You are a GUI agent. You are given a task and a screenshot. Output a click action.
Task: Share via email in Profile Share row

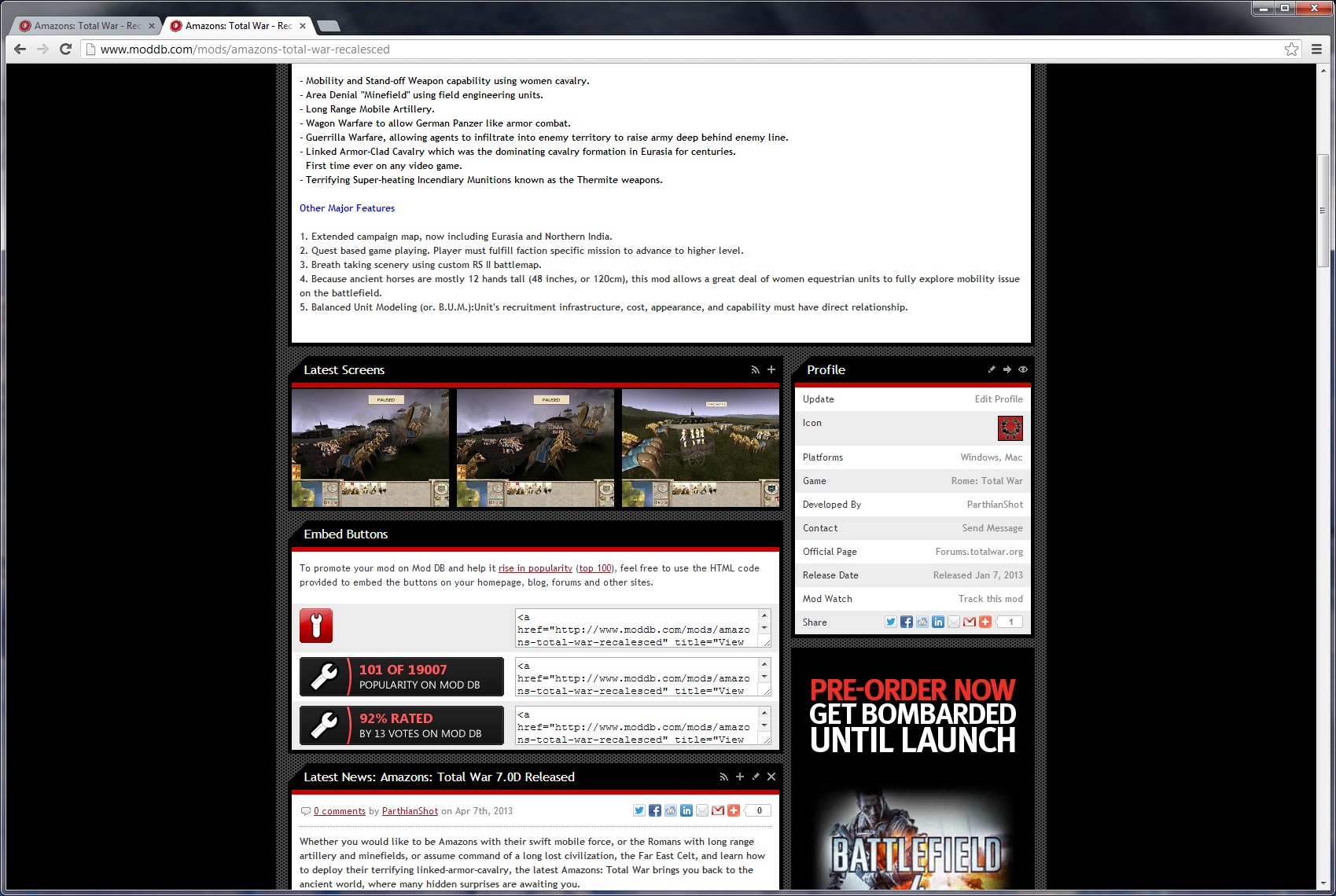[954, 622]
